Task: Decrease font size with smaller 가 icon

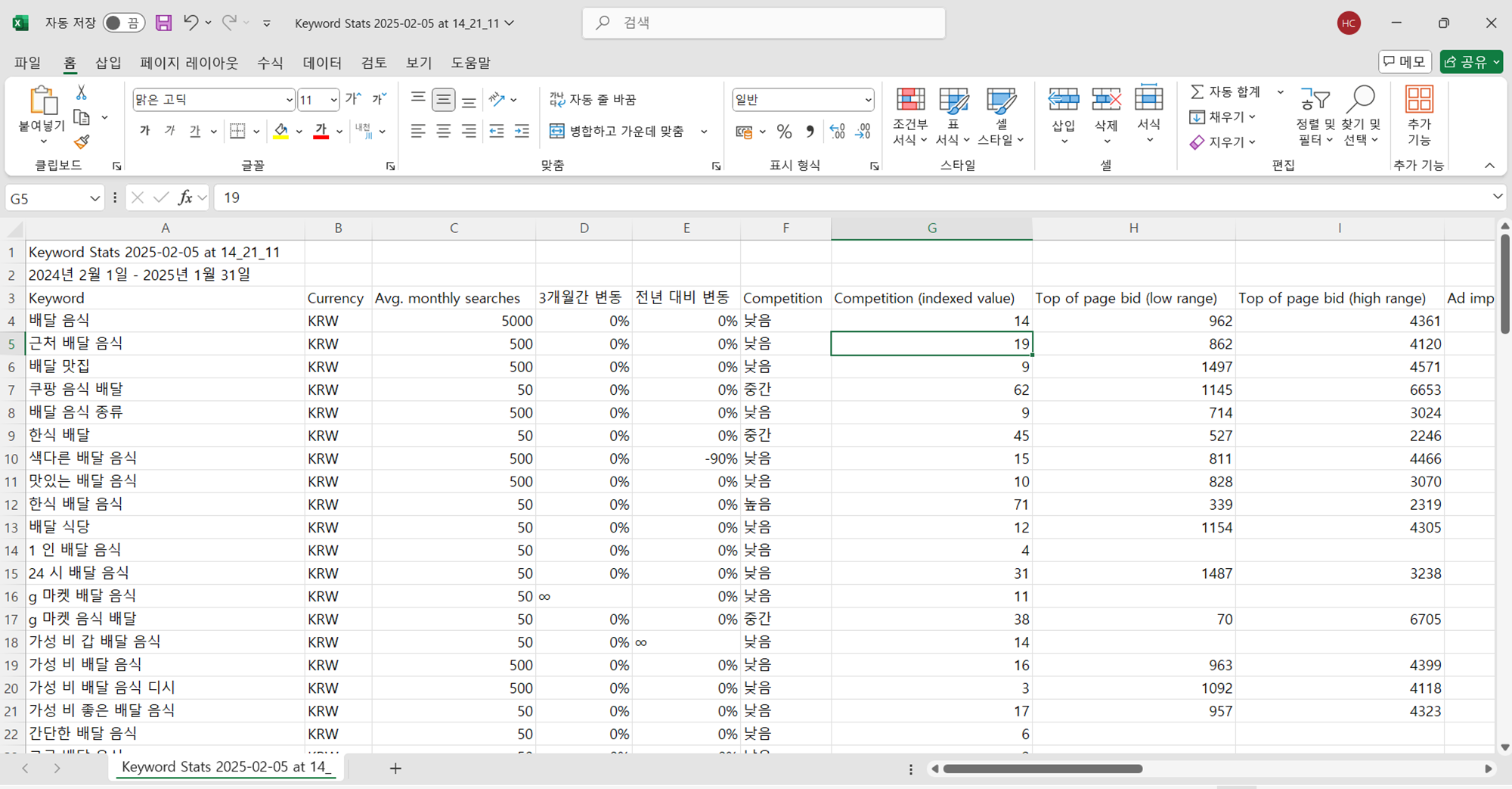Action: [x=379, y=99]
